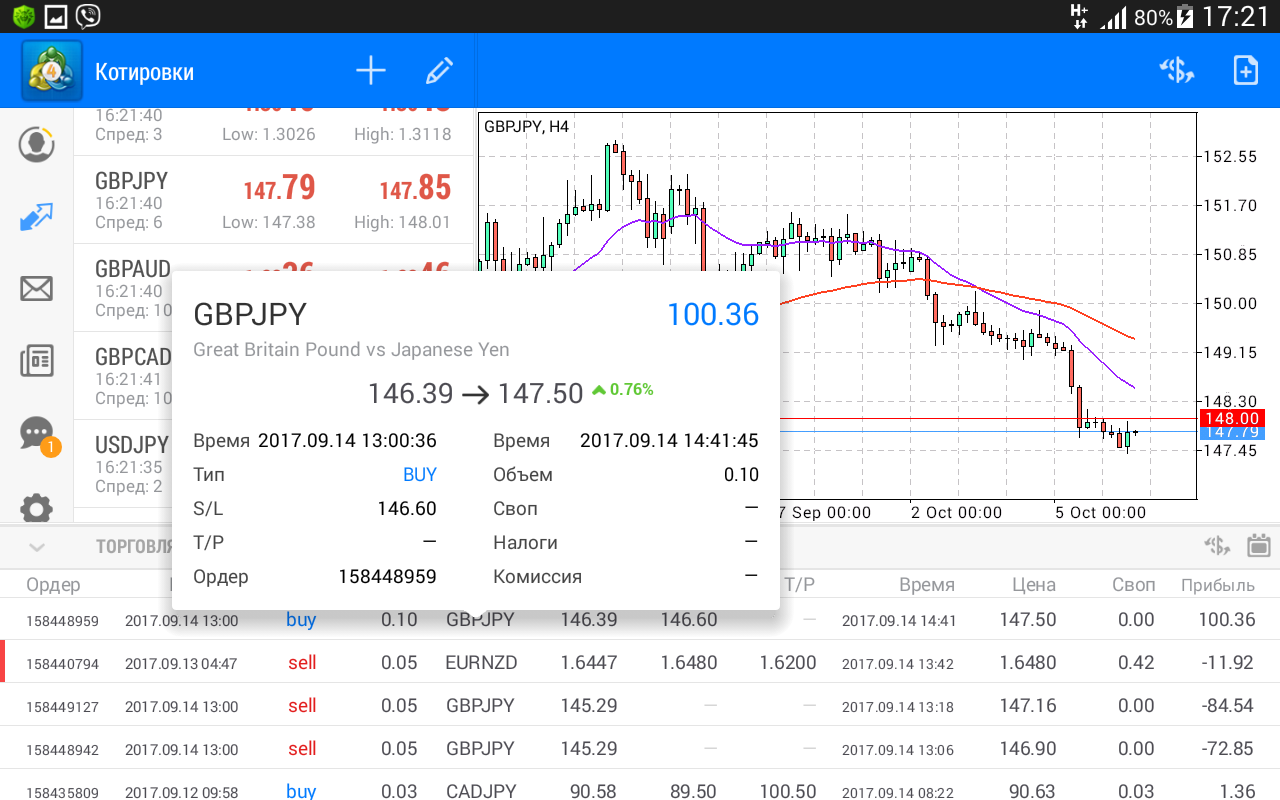Sort by the Прибыль column header
Screen dimensions: 1280x800
(1217, 585)
